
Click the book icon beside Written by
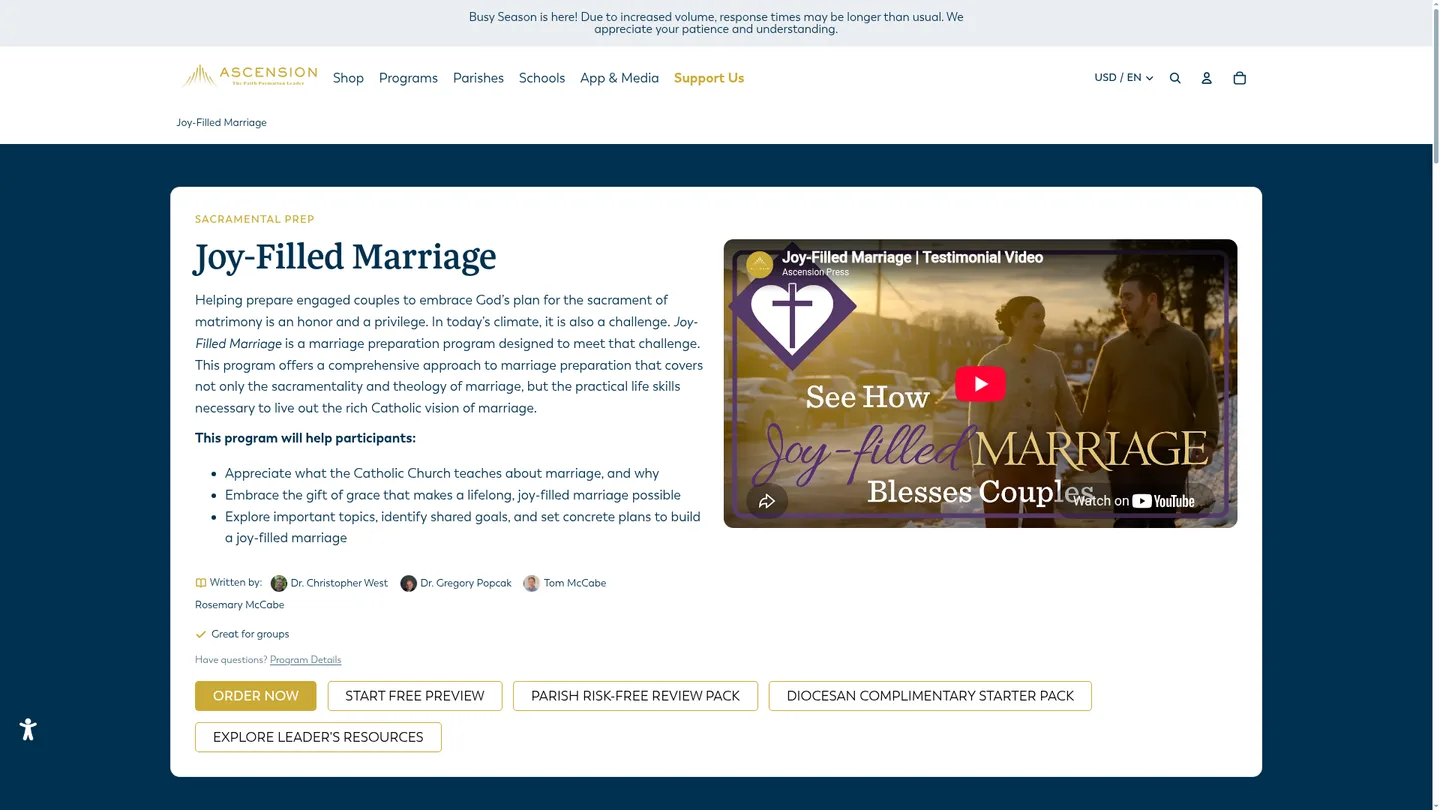[x=201, y=583]
